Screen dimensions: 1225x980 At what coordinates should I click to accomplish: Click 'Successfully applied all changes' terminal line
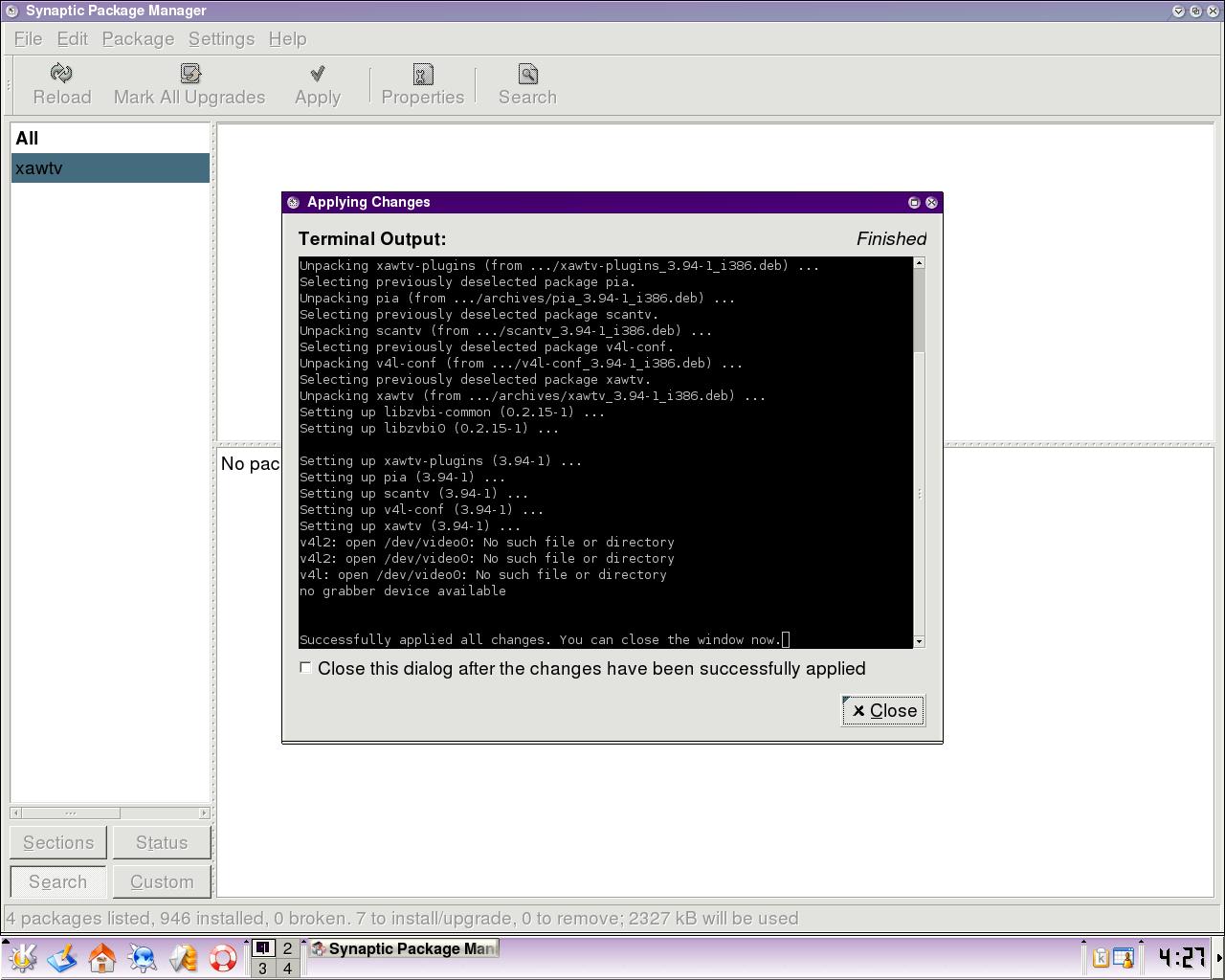coord(541,639)
